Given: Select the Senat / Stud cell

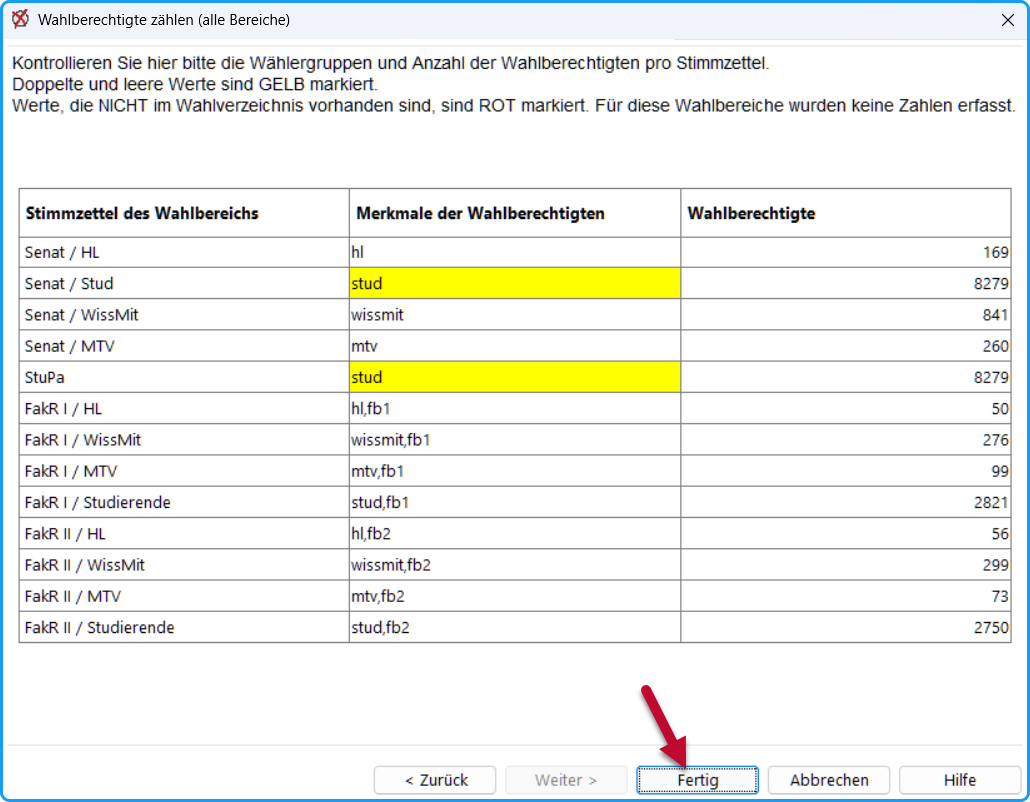Looking at the screenshot, I should click(184, 284).
